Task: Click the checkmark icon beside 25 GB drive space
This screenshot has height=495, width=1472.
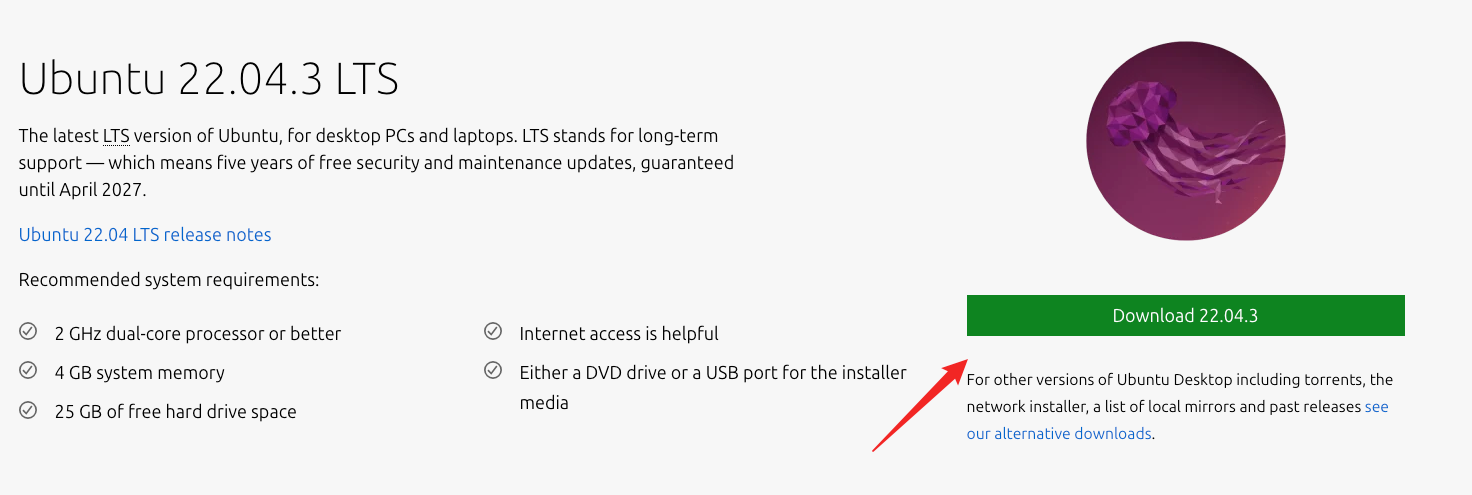Action: tap(28, 410)
